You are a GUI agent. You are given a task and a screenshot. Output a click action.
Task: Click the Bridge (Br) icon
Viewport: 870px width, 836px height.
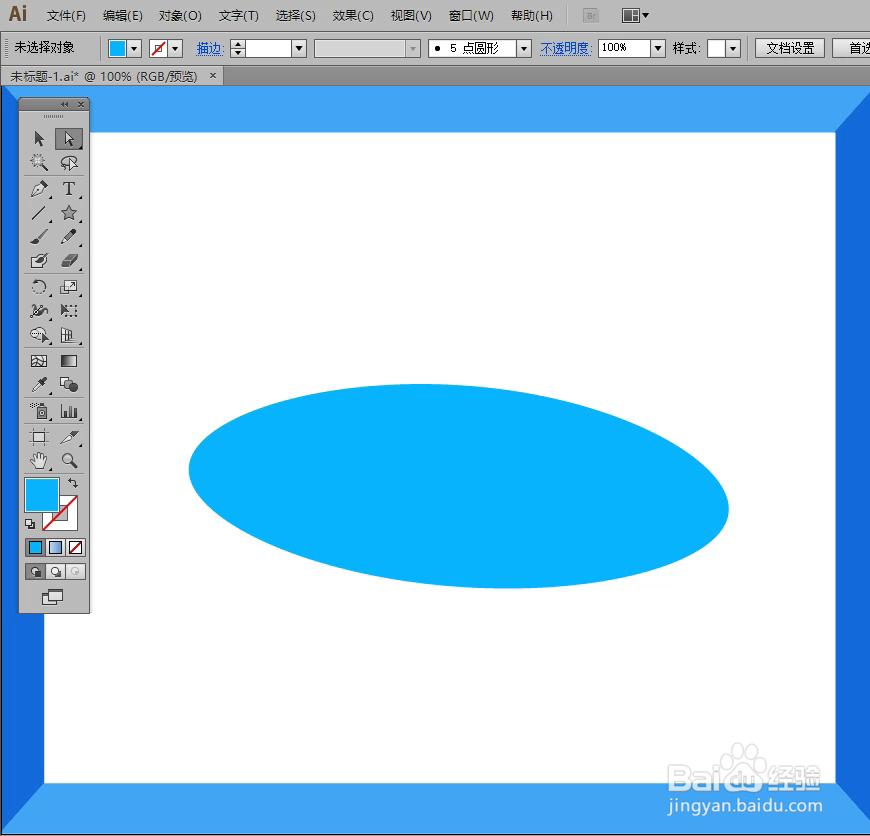coord(591,16)
